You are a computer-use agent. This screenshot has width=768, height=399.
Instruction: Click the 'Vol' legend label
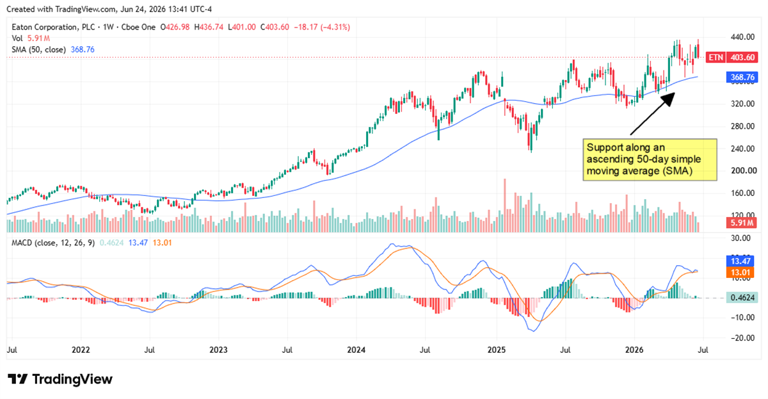[17, 38]
